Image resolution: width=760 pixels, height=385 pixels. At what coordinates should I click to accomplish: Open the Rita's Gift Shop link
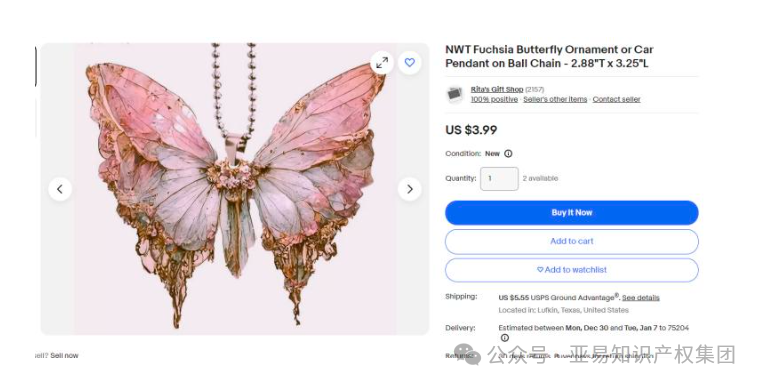click(x=497, y=90)
